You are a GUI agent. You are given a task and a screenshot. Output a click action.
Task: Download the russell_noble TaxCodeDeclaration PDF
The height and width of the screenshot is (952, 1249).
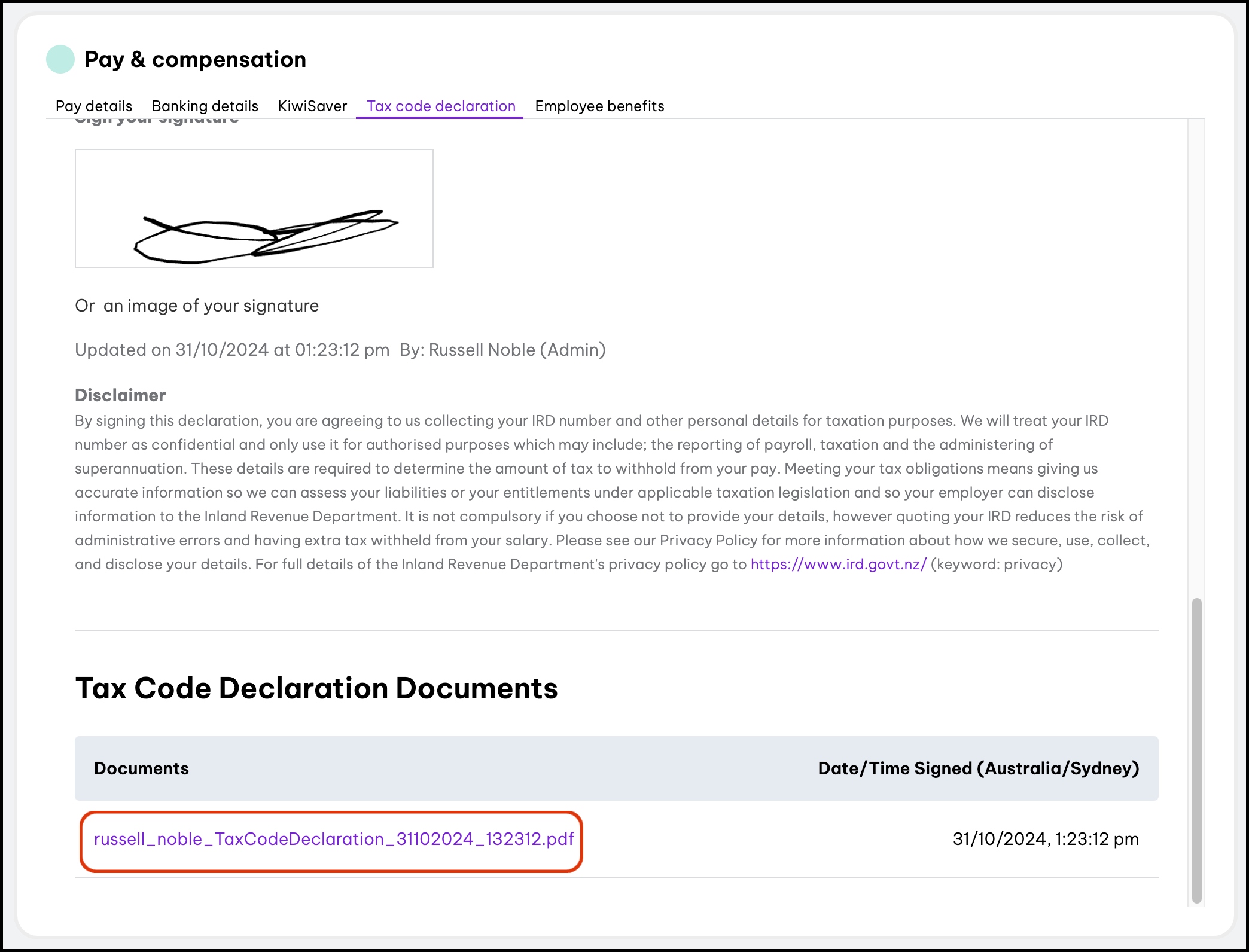334,839
